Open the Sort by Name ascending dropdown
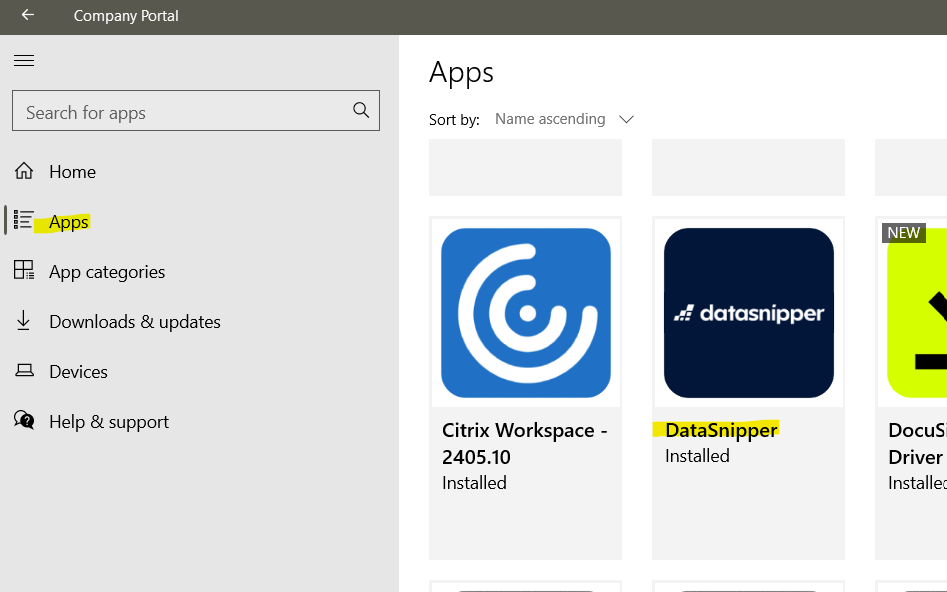 click(x=564, y=119)
